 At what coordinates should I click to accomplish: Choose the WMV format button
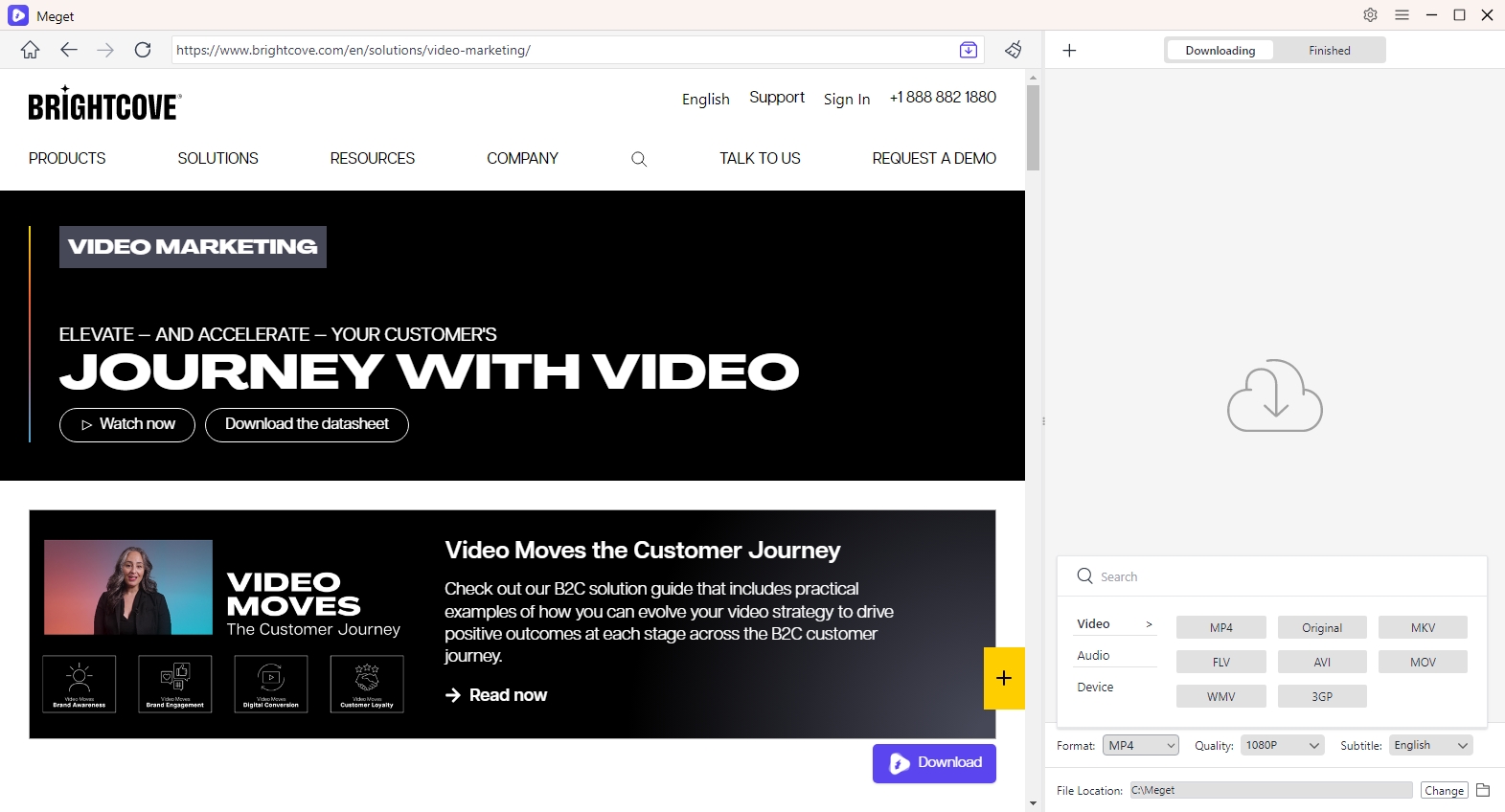point(1221,696)
